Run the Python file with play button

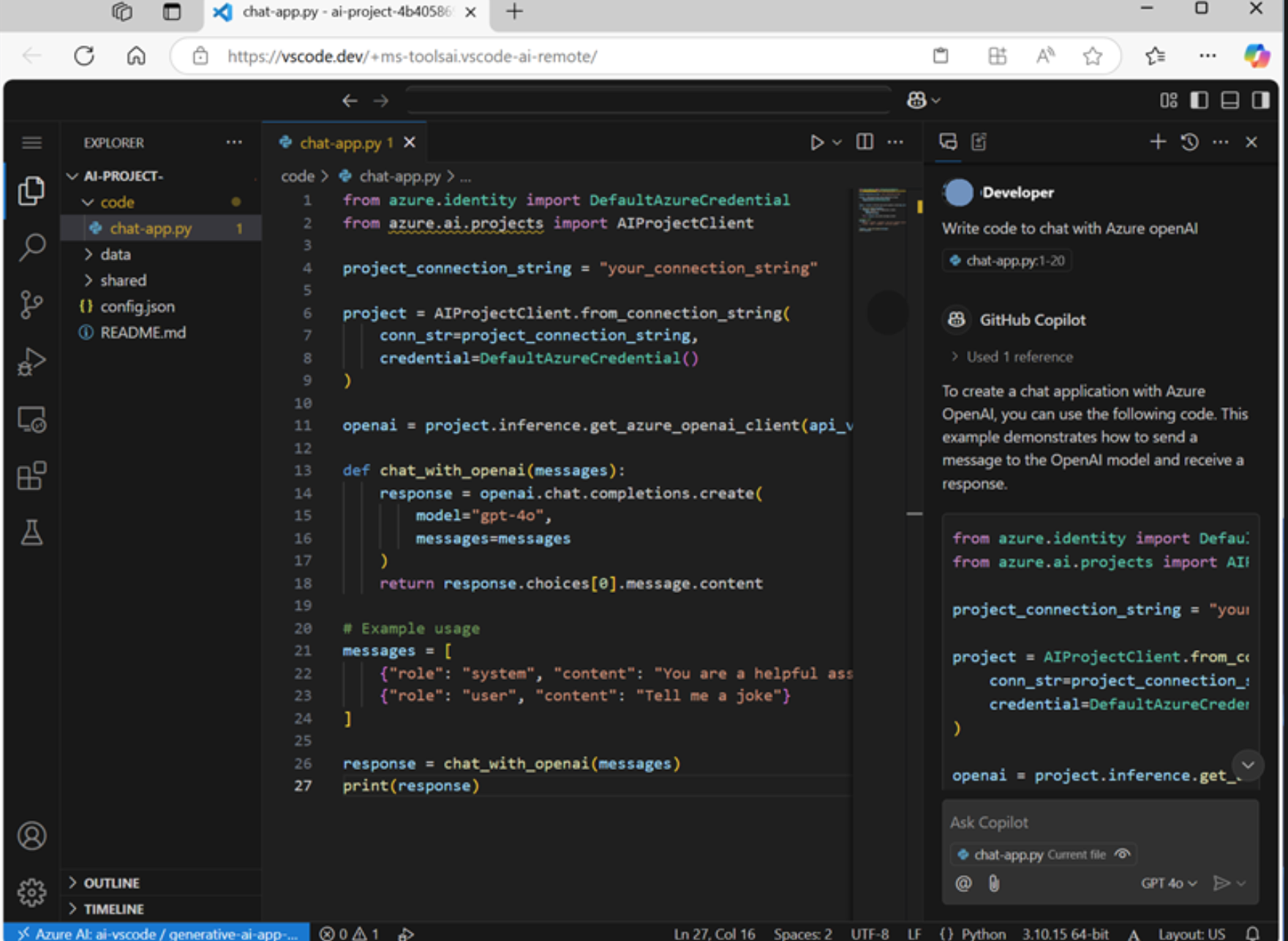click(x=816, y=143)
